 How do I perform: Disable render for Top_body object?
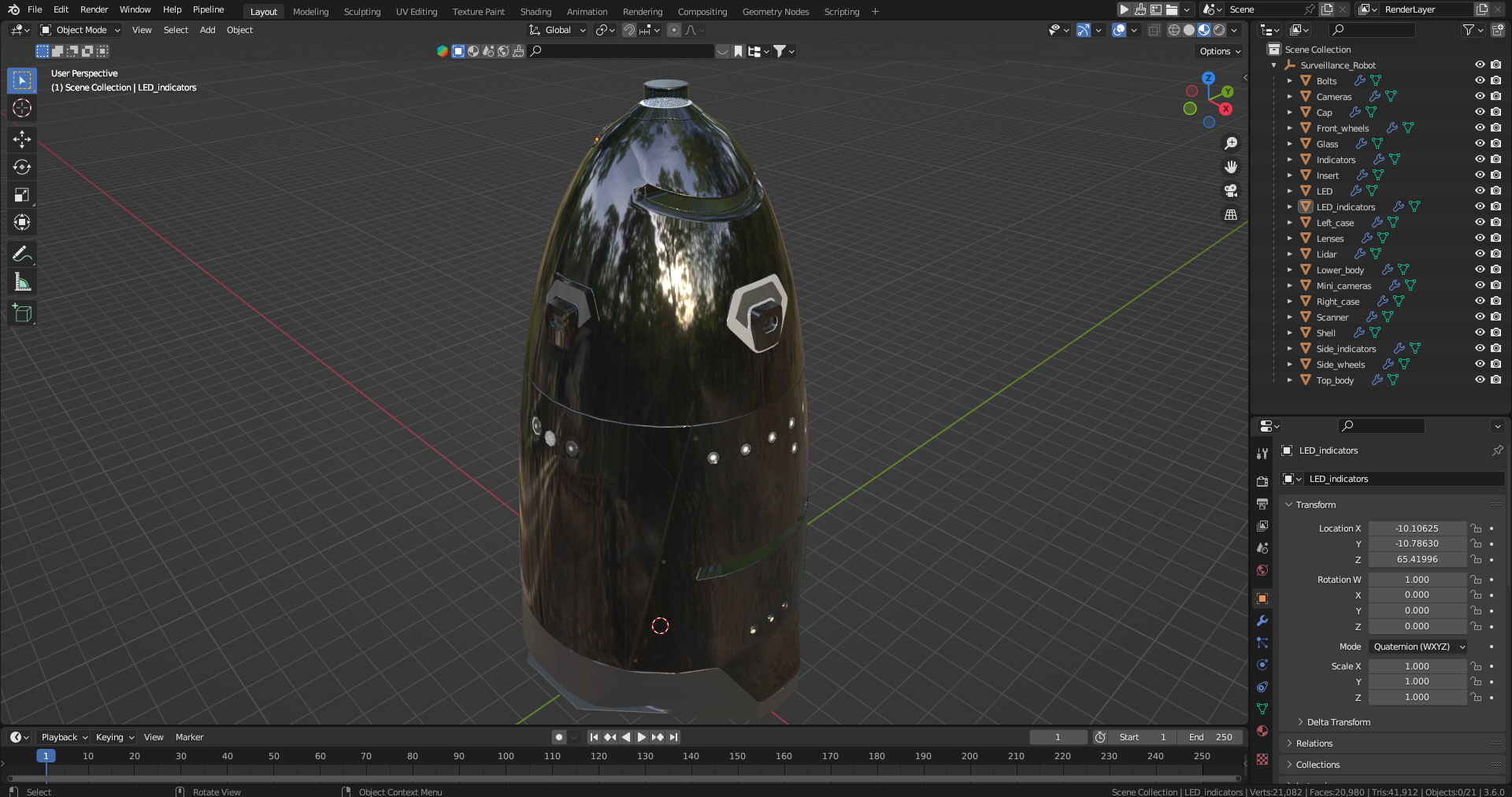[x=1495, y=380]
